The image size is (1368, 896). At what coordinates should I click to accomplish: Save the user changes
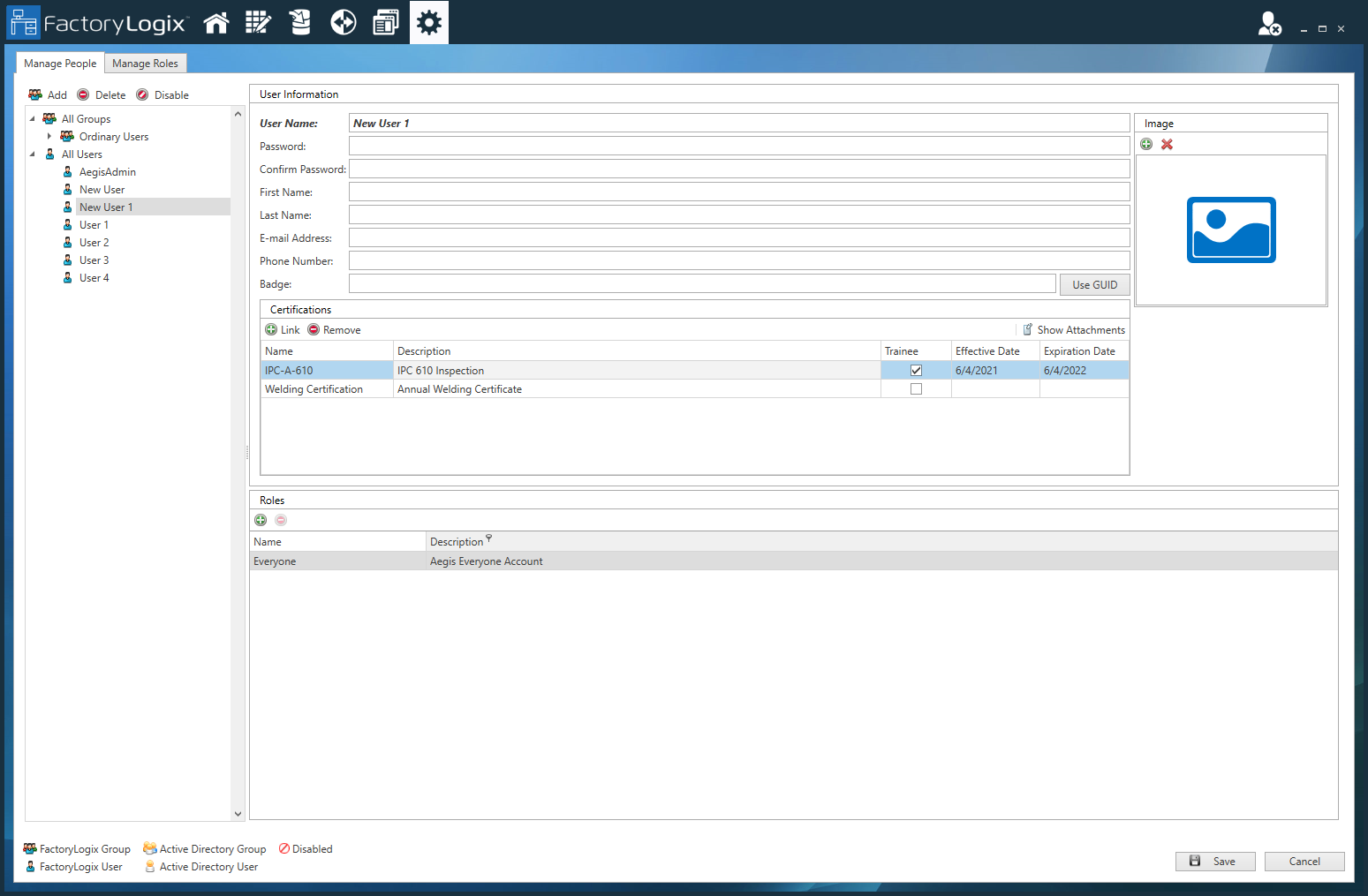coord(1214,862)
